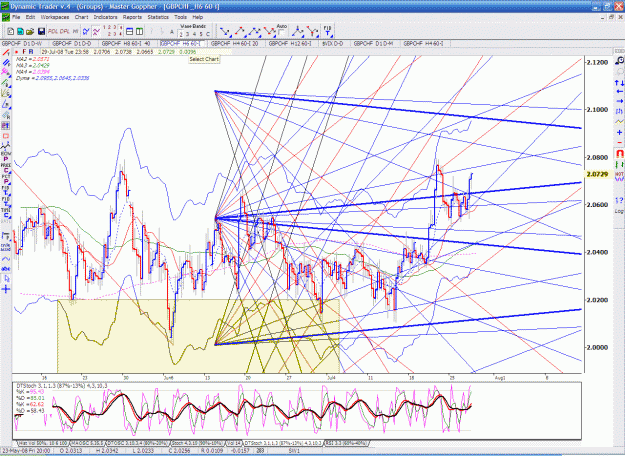Select the arrow pointer tool in left sidebar
The width and height of the screenshot is (625, 456).
click(x=6, y=279)
